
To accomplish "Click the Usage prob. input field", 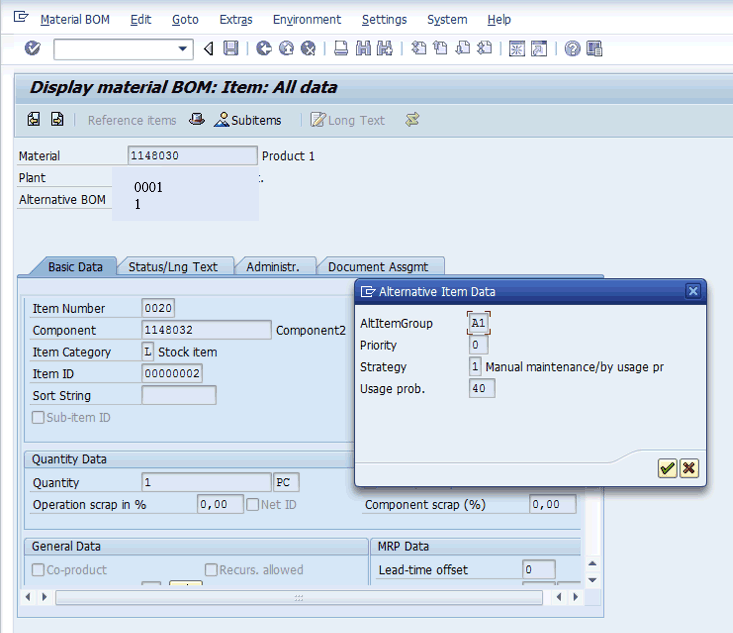I will tap(482, 388).
